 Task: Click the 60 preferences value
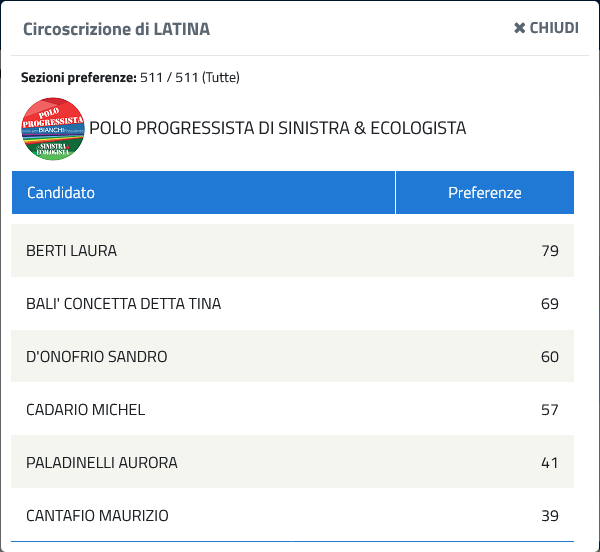point(550,357)
